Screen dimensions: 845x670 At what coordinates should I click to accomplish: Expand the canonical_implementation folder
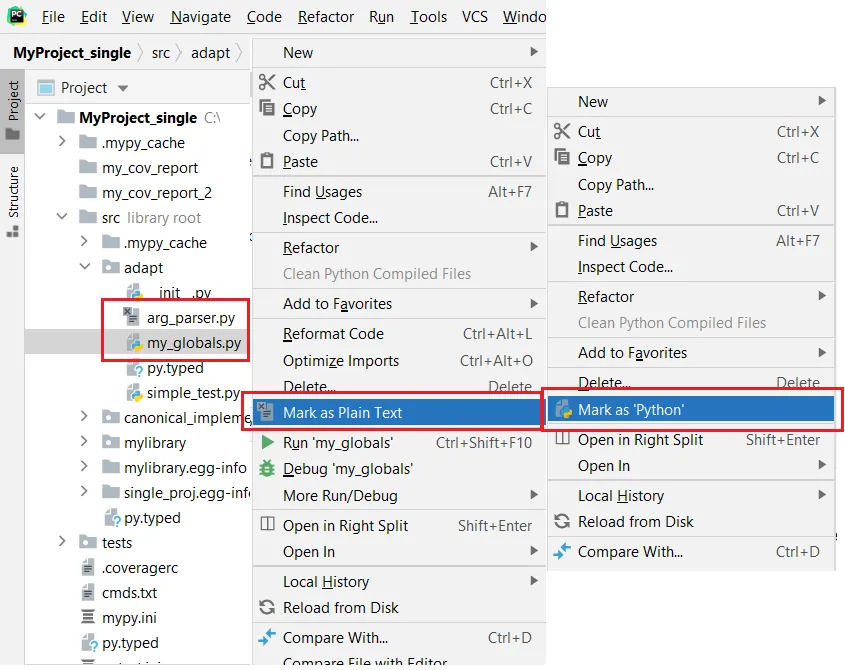point(84,416)
